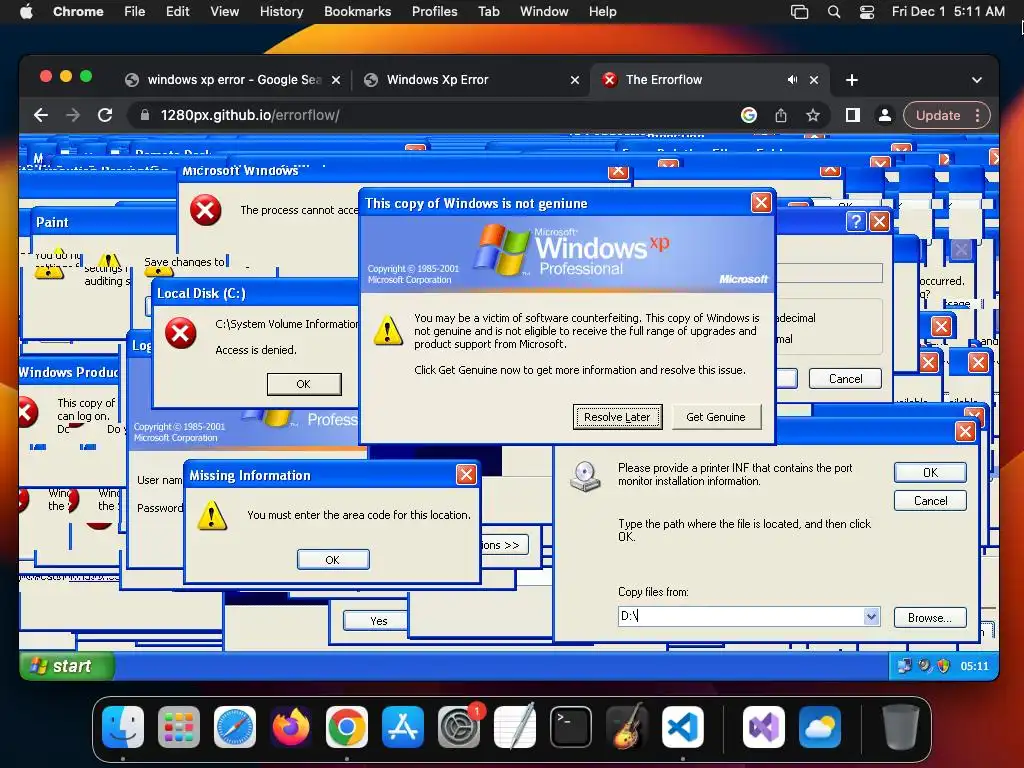Click the question mark help button

coord(856,221)
